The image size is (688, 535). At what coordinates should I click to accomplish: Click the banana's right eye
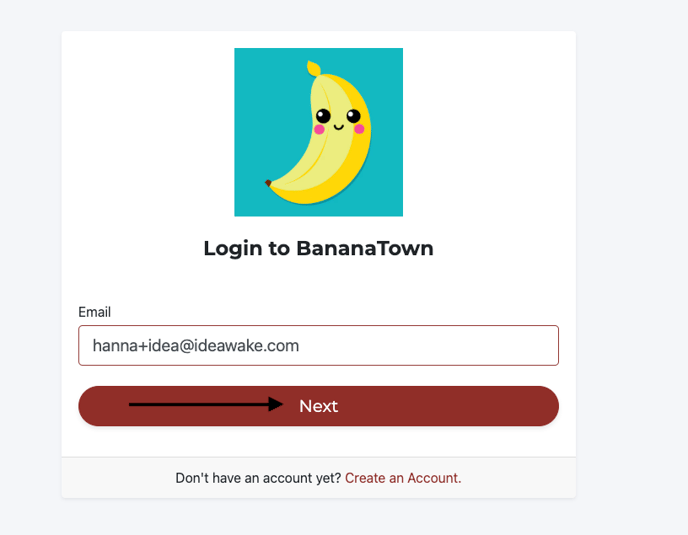[354, 116]
